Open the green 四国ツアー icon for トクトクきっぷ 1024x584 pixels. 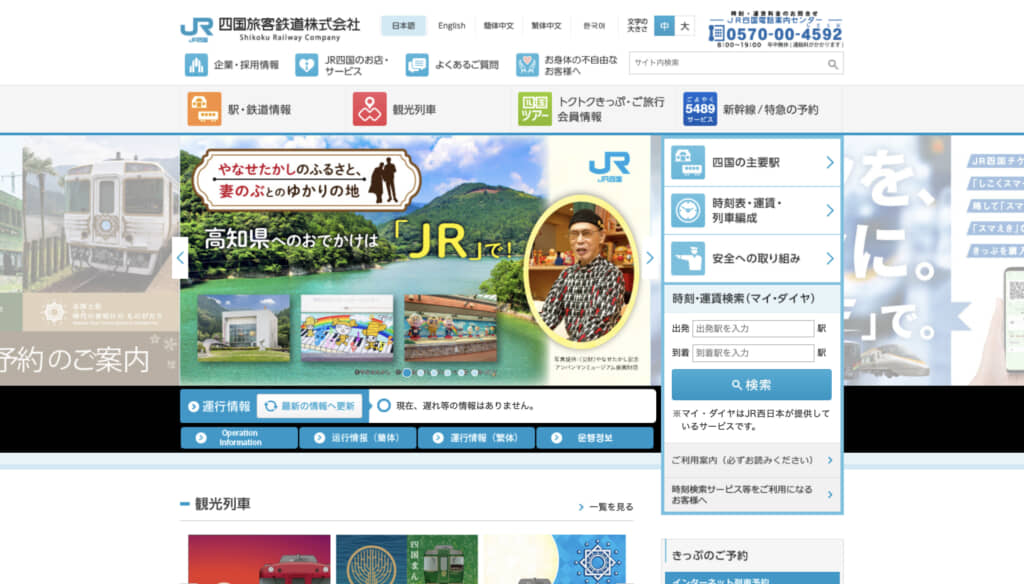point(535,108)
